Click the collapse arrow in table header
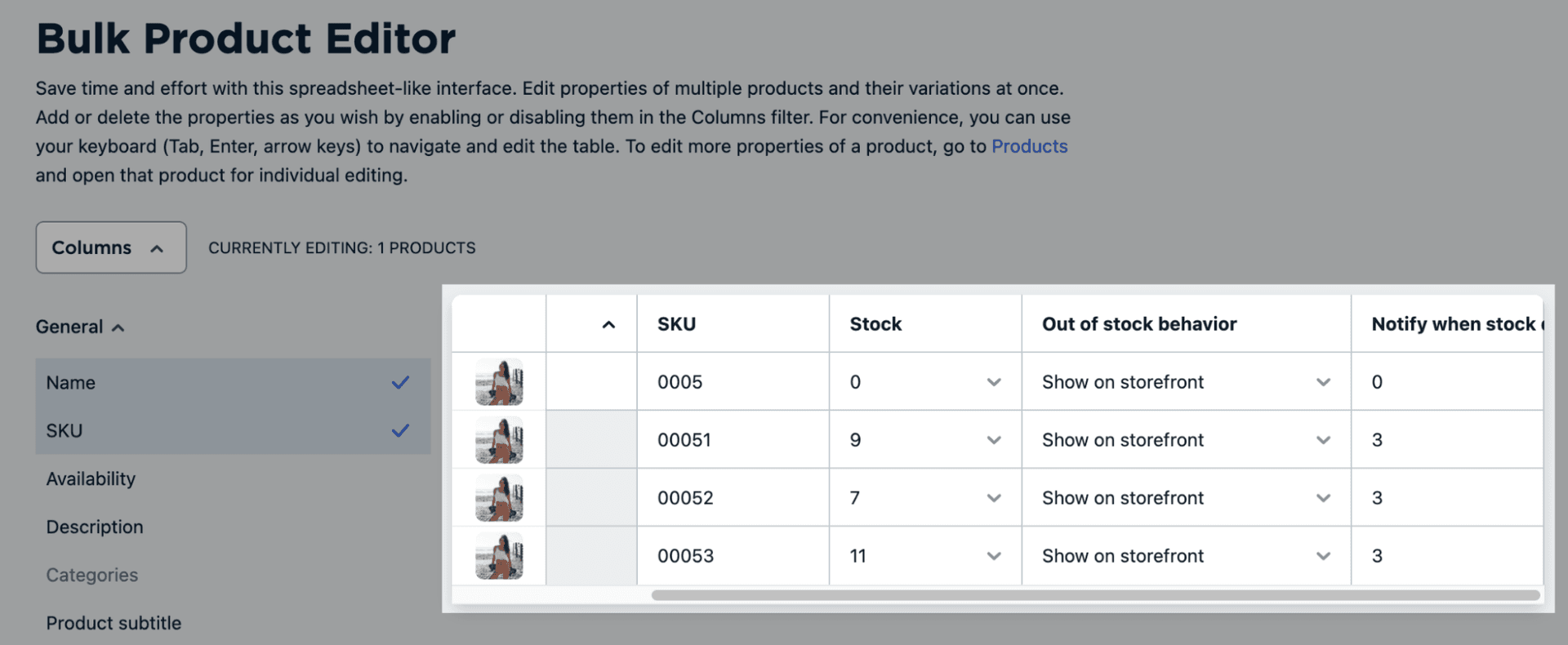This screenshot has height=645, width=1568. tap(608, 325)
